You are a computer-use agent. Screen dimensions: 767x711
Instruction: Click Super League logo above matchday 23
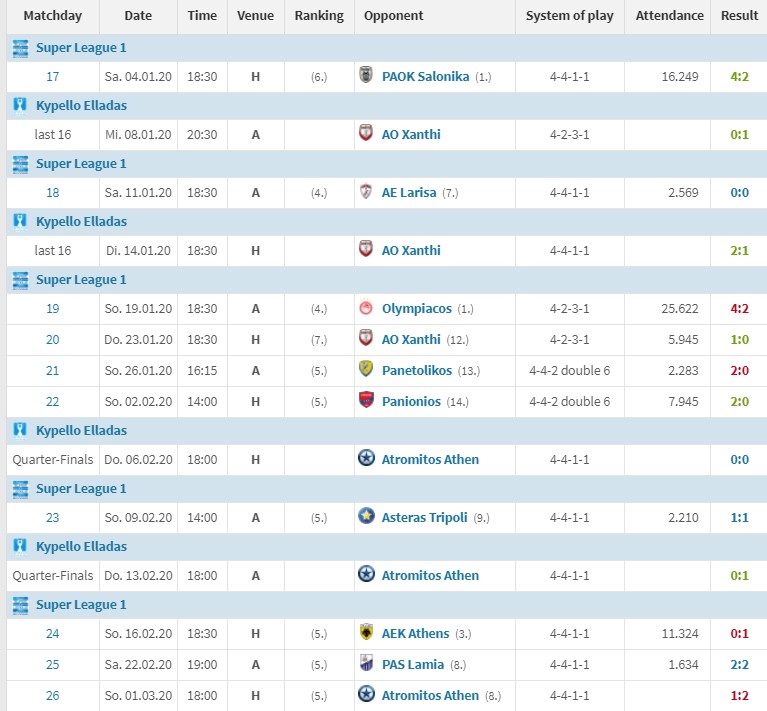click(x=20, y=489)
